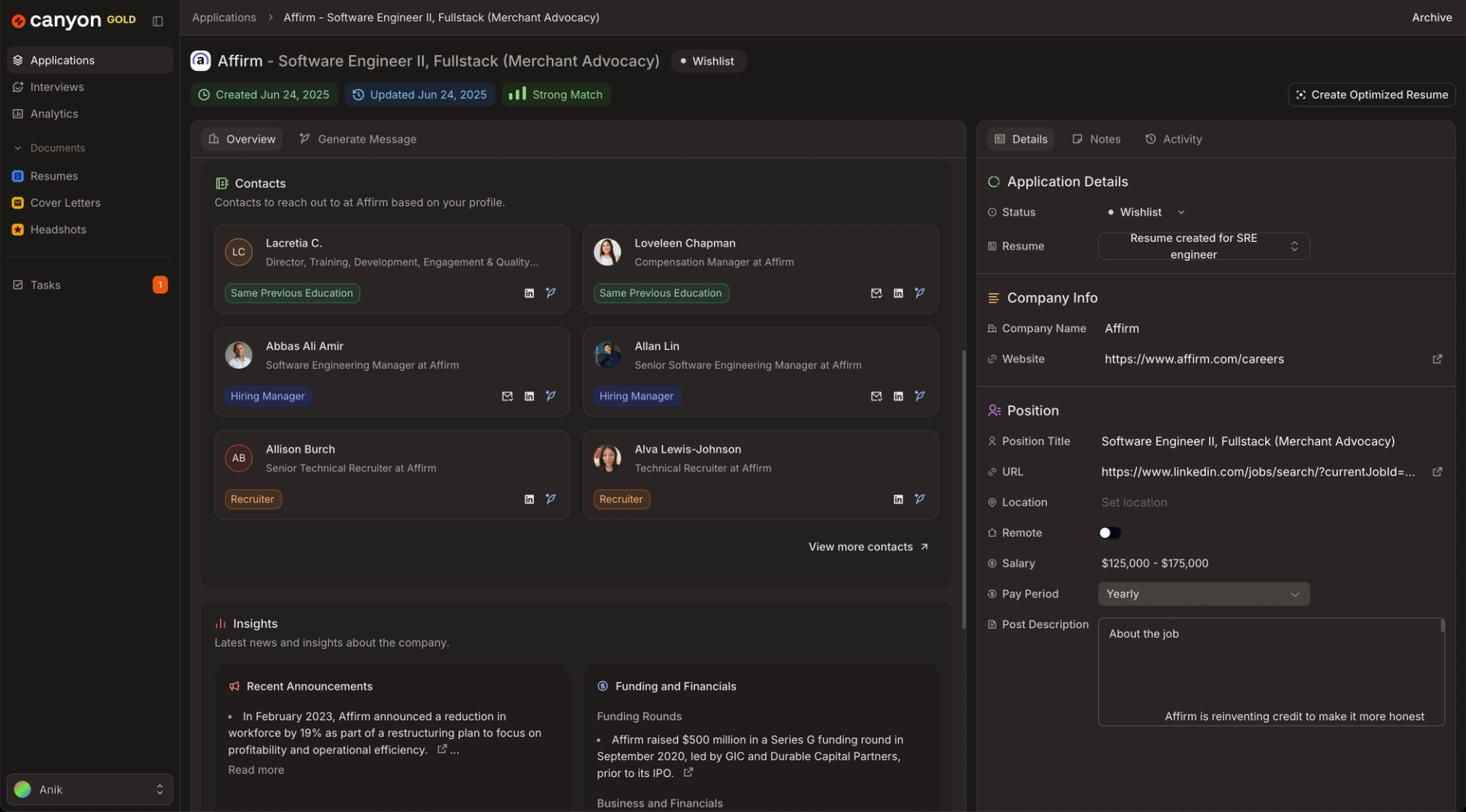The image size is (1466, 812).
Task: Click the Hiring Manager tag on Abbas Ali Amir
Action: (267, 396)
